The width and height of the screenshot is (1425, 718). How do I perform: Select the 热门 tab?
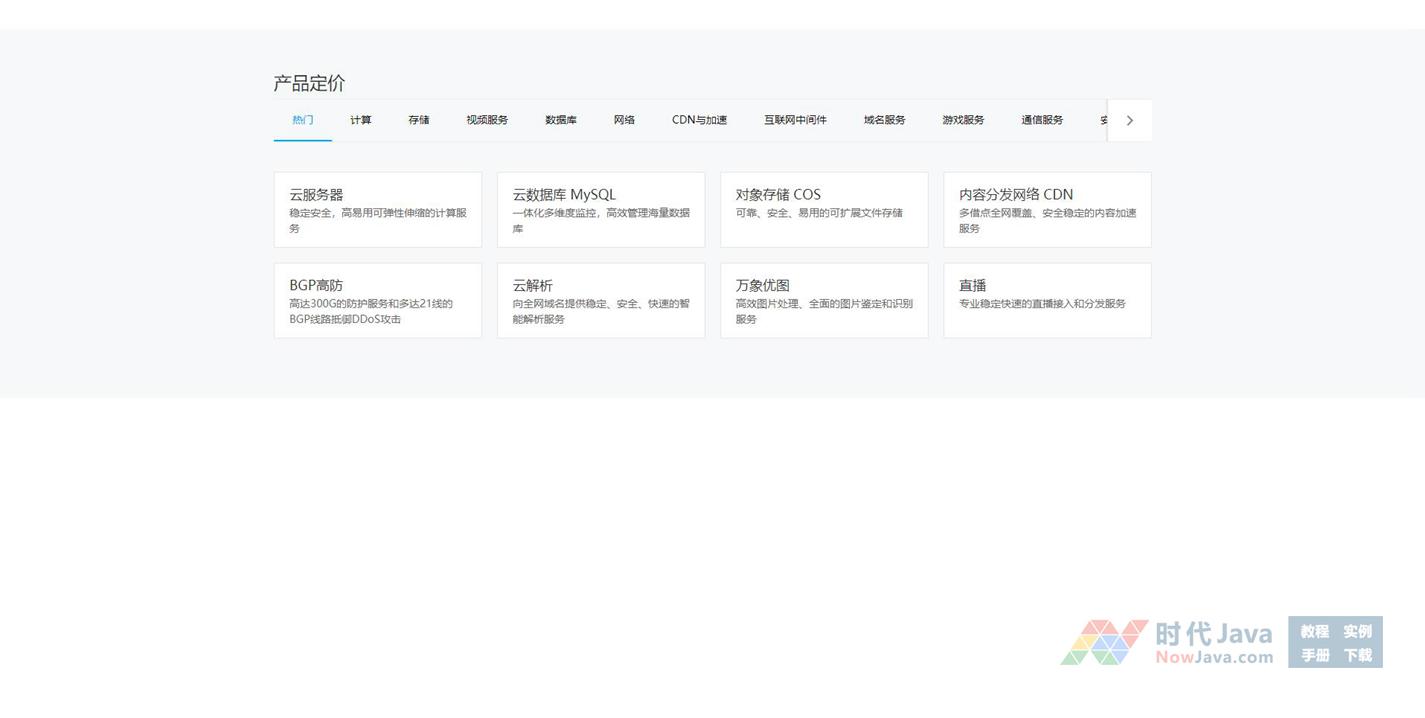coord(302,120)
